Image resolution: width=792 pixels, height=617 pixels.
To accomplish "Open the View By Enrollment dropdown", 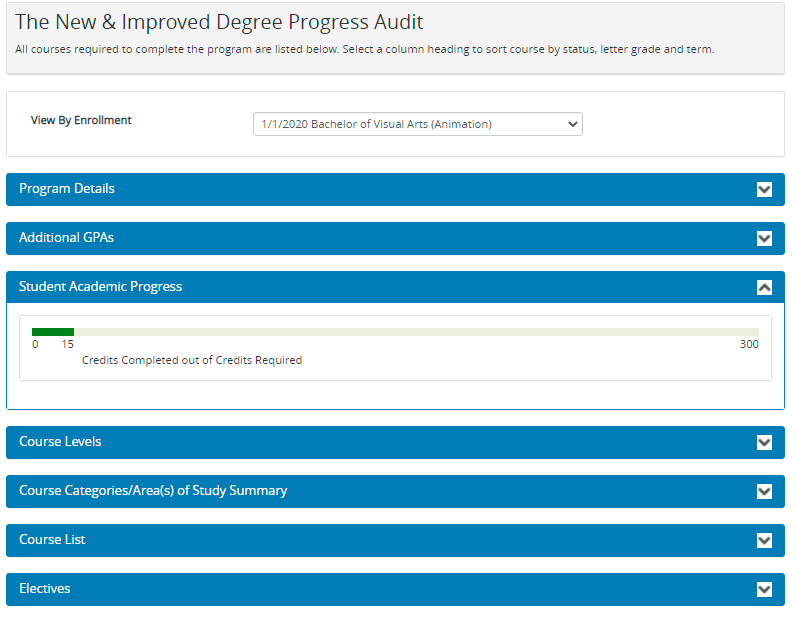I will (417, 124).
